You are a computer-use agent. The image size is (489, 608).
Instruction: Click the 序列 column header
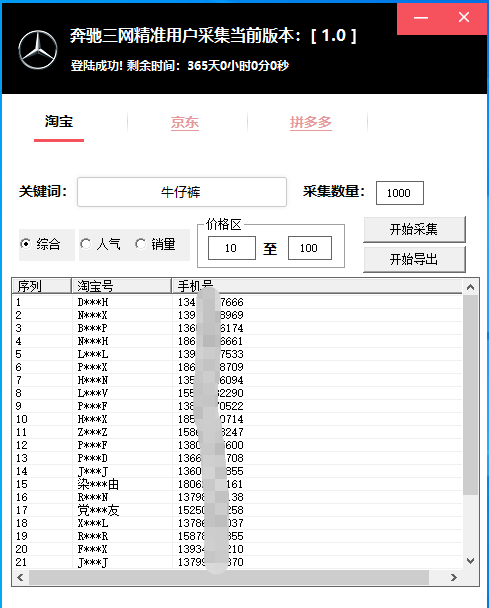click(x=41, y=286)
